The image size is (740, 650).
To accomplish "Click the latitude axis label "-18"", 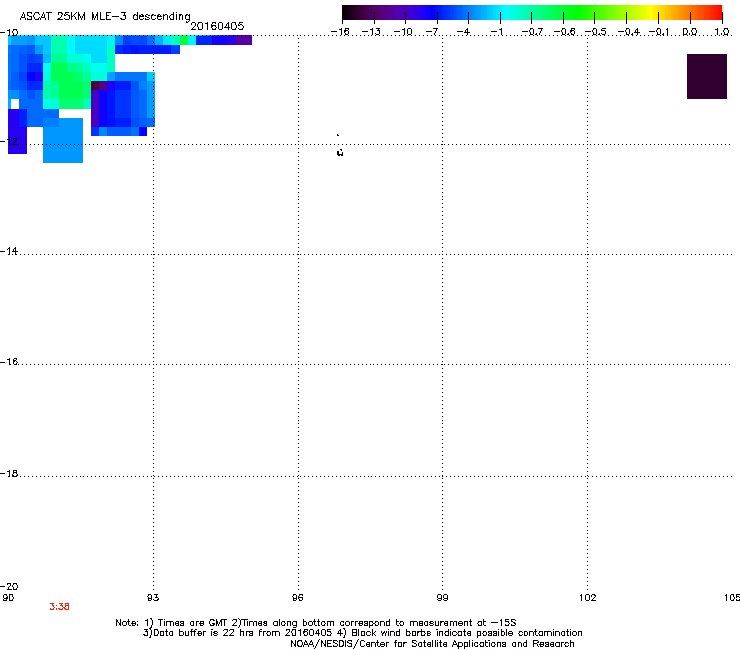I will pos(9,473).
